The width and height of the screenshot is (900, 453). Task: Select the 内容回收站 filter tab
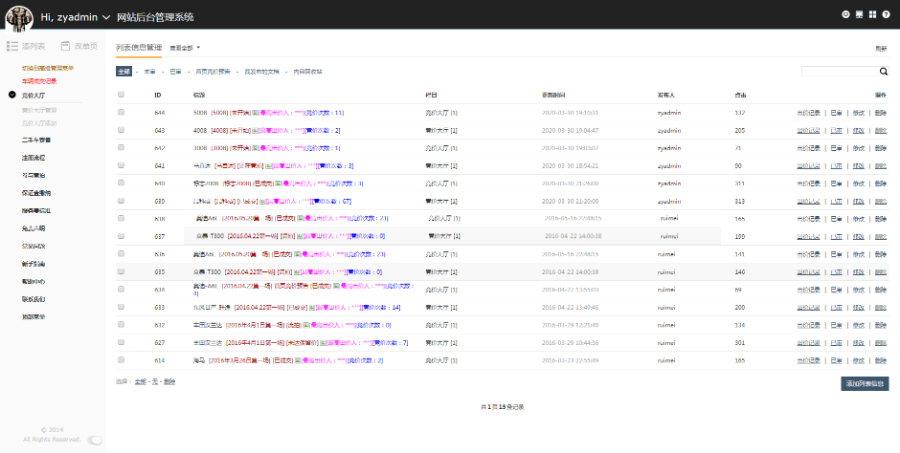pos(308,72)
